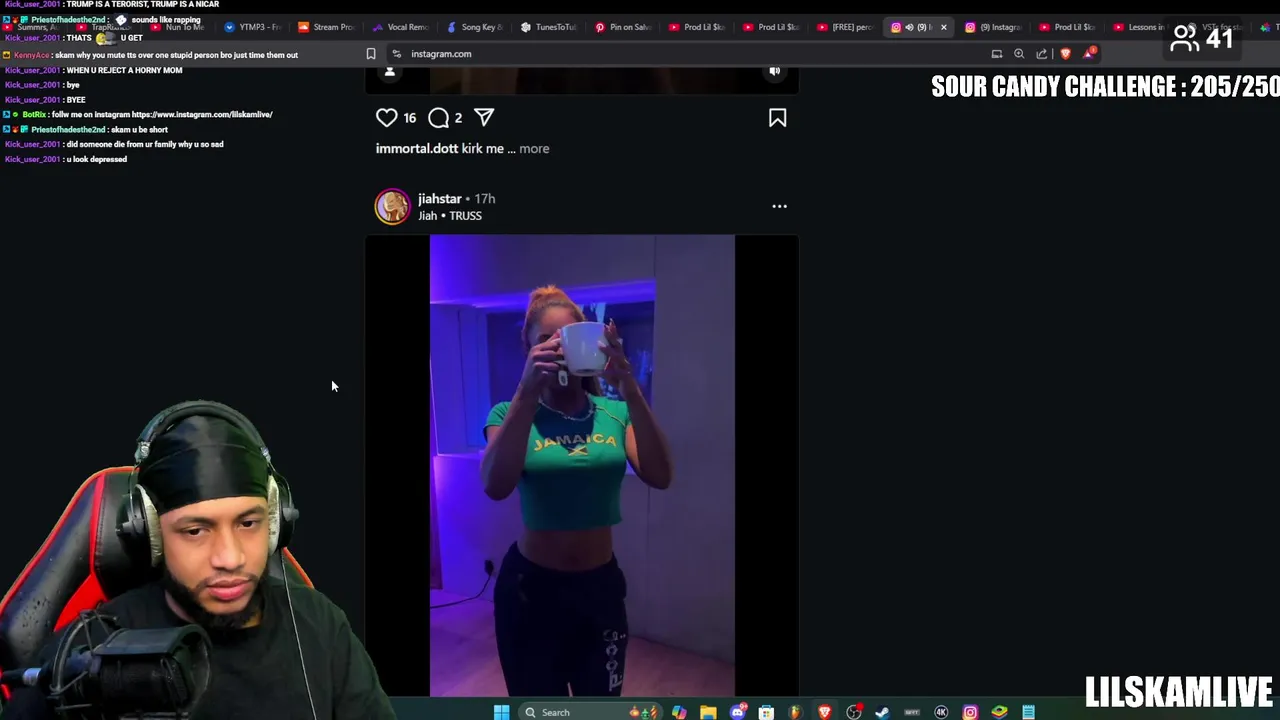Open the Brave Rewards triangle icon

(1088, 53)
